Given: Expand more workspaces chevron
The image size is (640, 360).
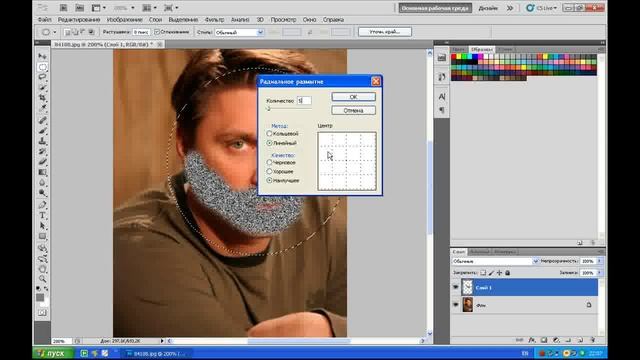Looking at the screenshot, I should coord(510,8).
